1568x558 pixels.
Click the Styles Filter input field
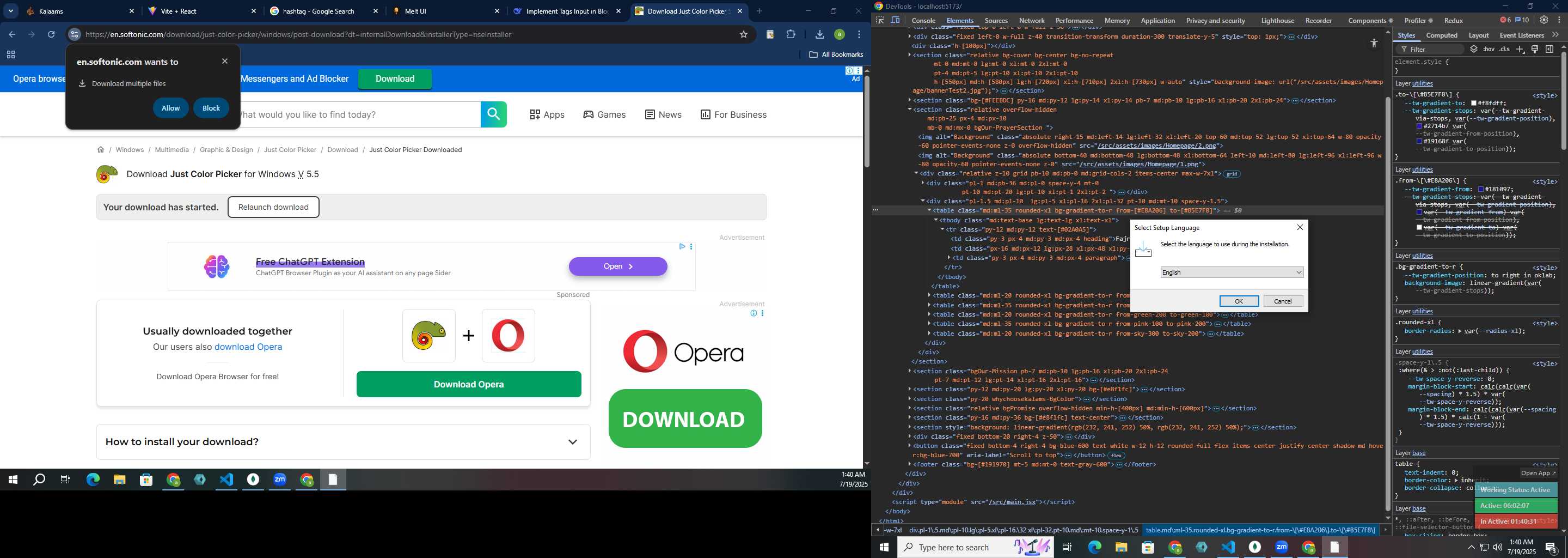[x=1430, y=50]
